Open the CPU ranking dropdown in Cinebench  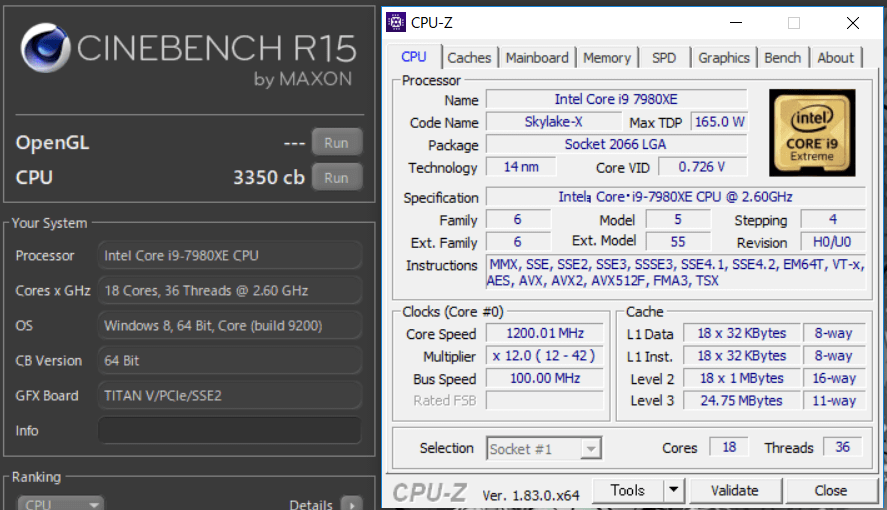pyautogui.click(x=60, y=503)
